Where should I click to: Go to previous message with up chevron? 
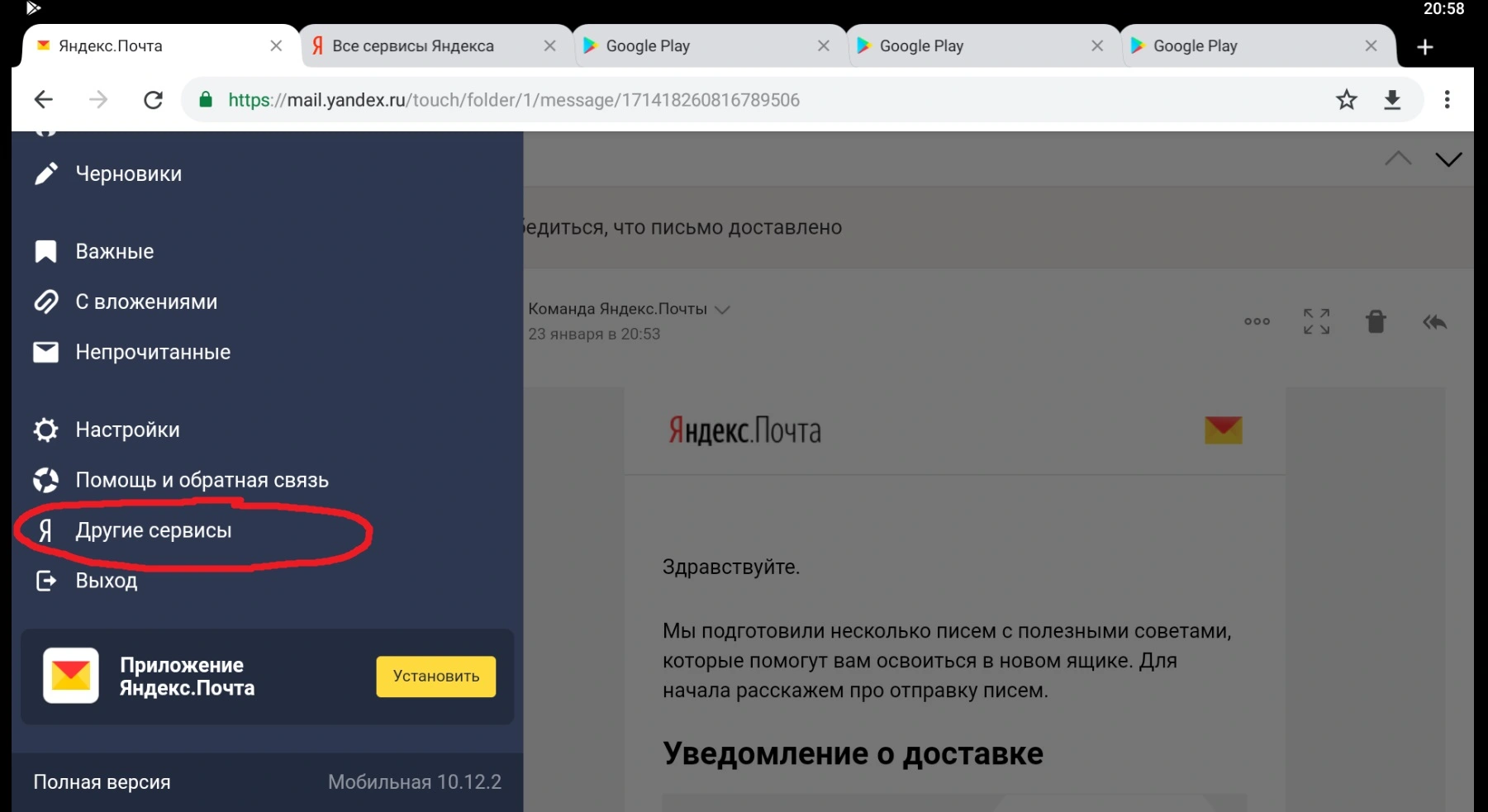(1398, 159)
